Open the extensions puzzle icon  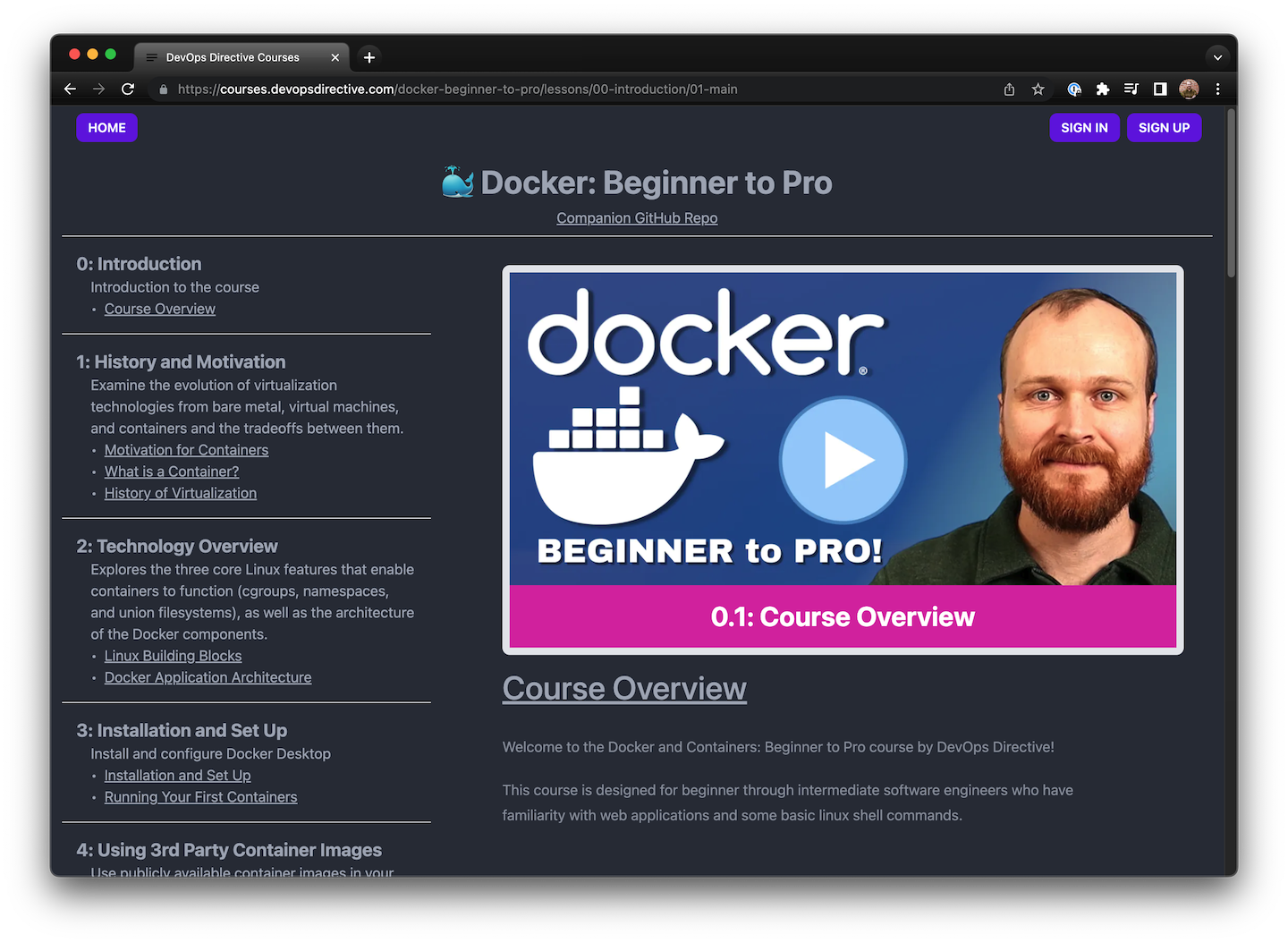coord(1103,89)
